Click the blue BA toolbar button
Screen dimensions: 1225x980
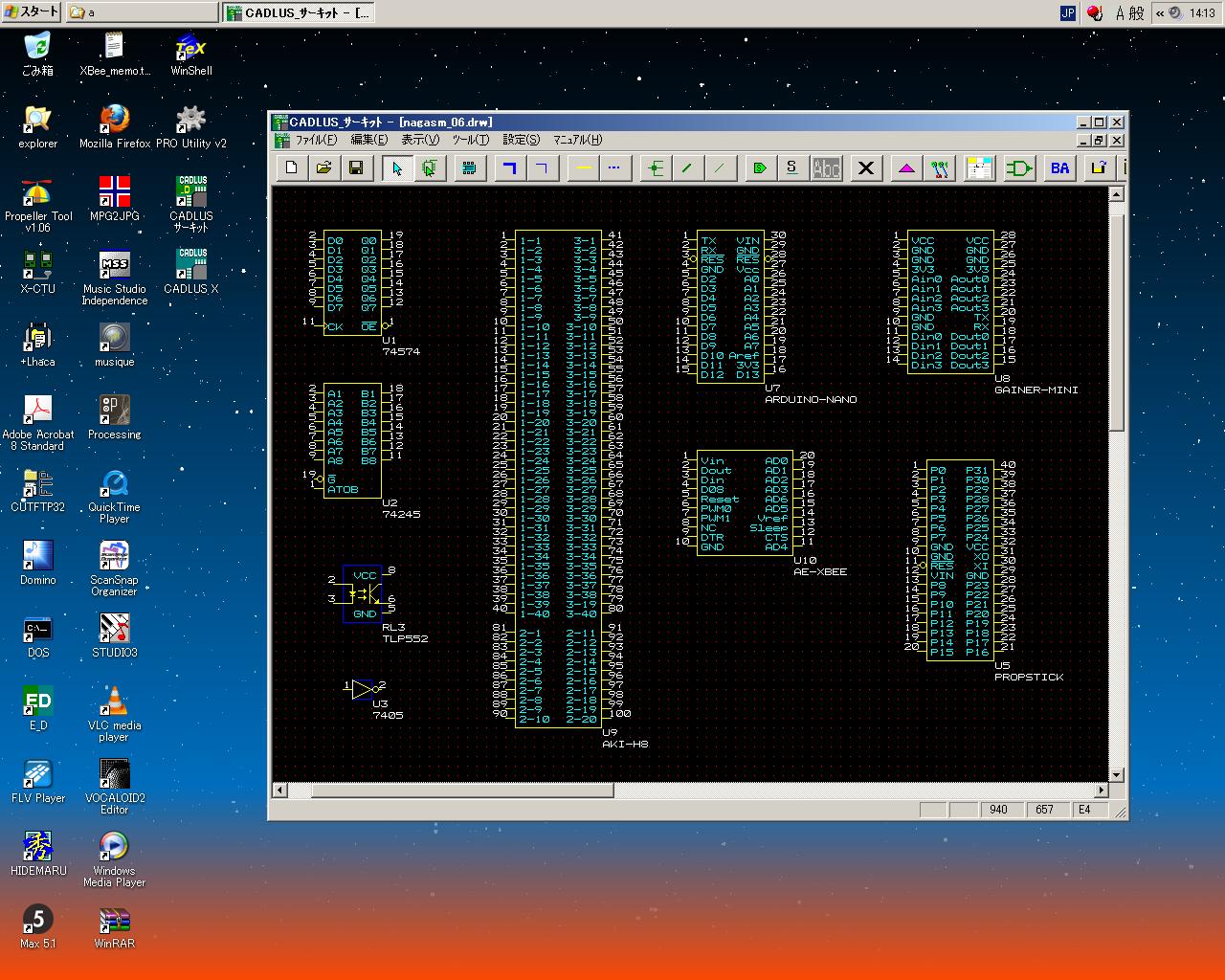click(1059, 168)
